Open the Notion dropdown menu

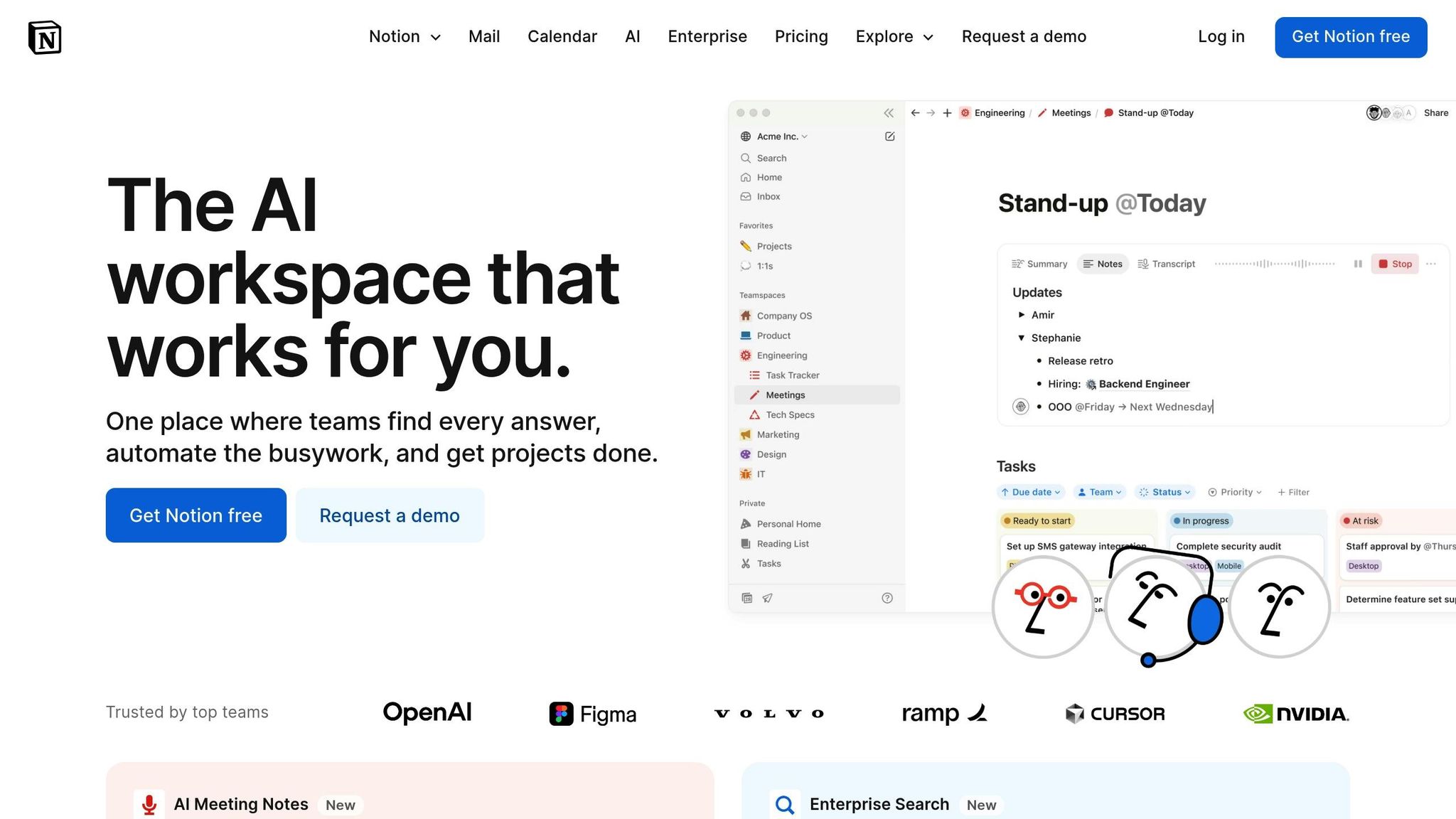pyautogui.click(x=405, y=37)
